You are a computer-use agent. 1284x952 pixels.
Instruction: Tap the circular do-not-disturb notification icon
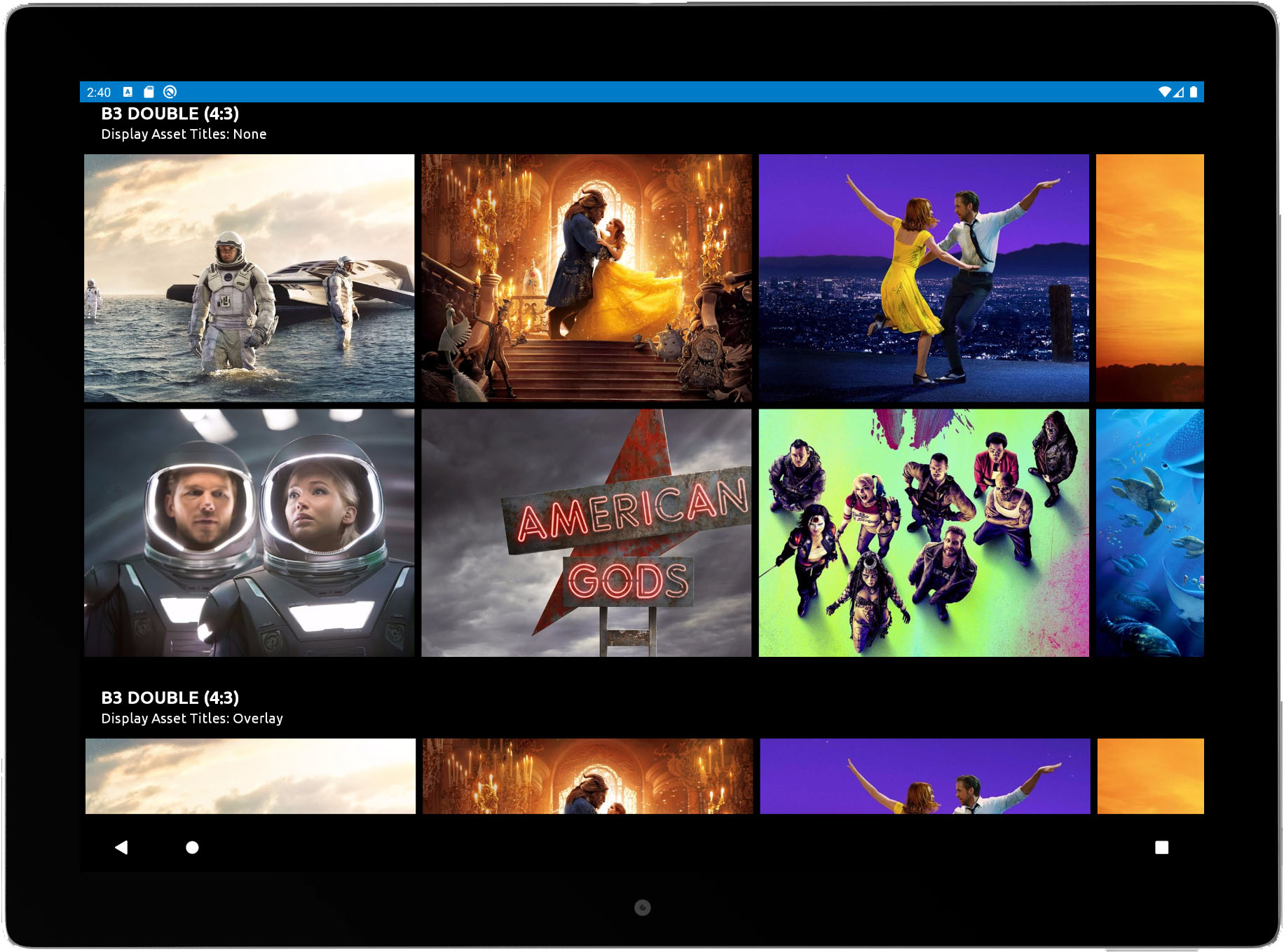[x=170, y=92]
